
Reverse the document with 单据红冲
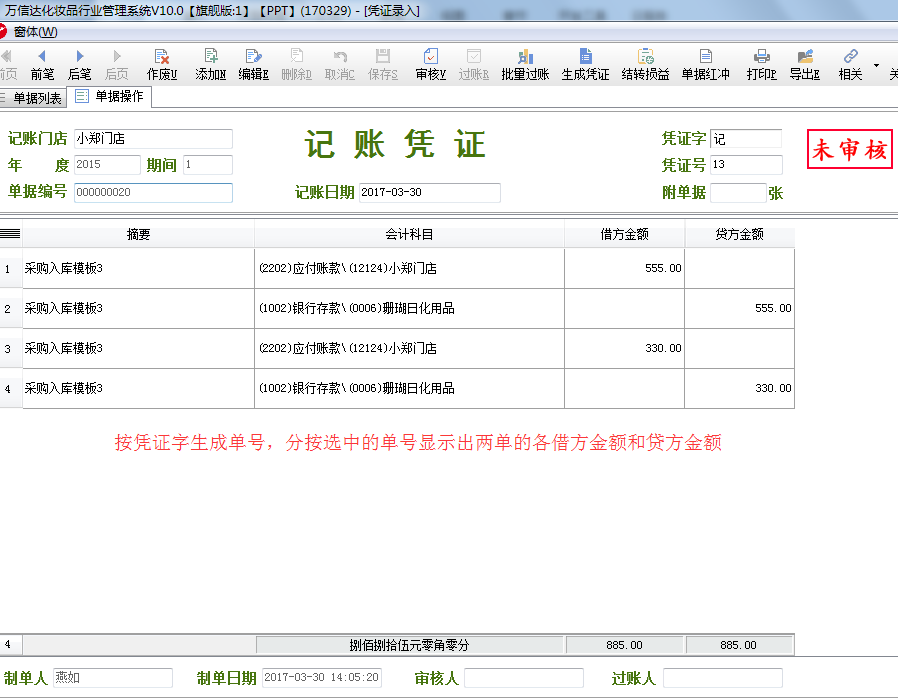click(706, 65)
